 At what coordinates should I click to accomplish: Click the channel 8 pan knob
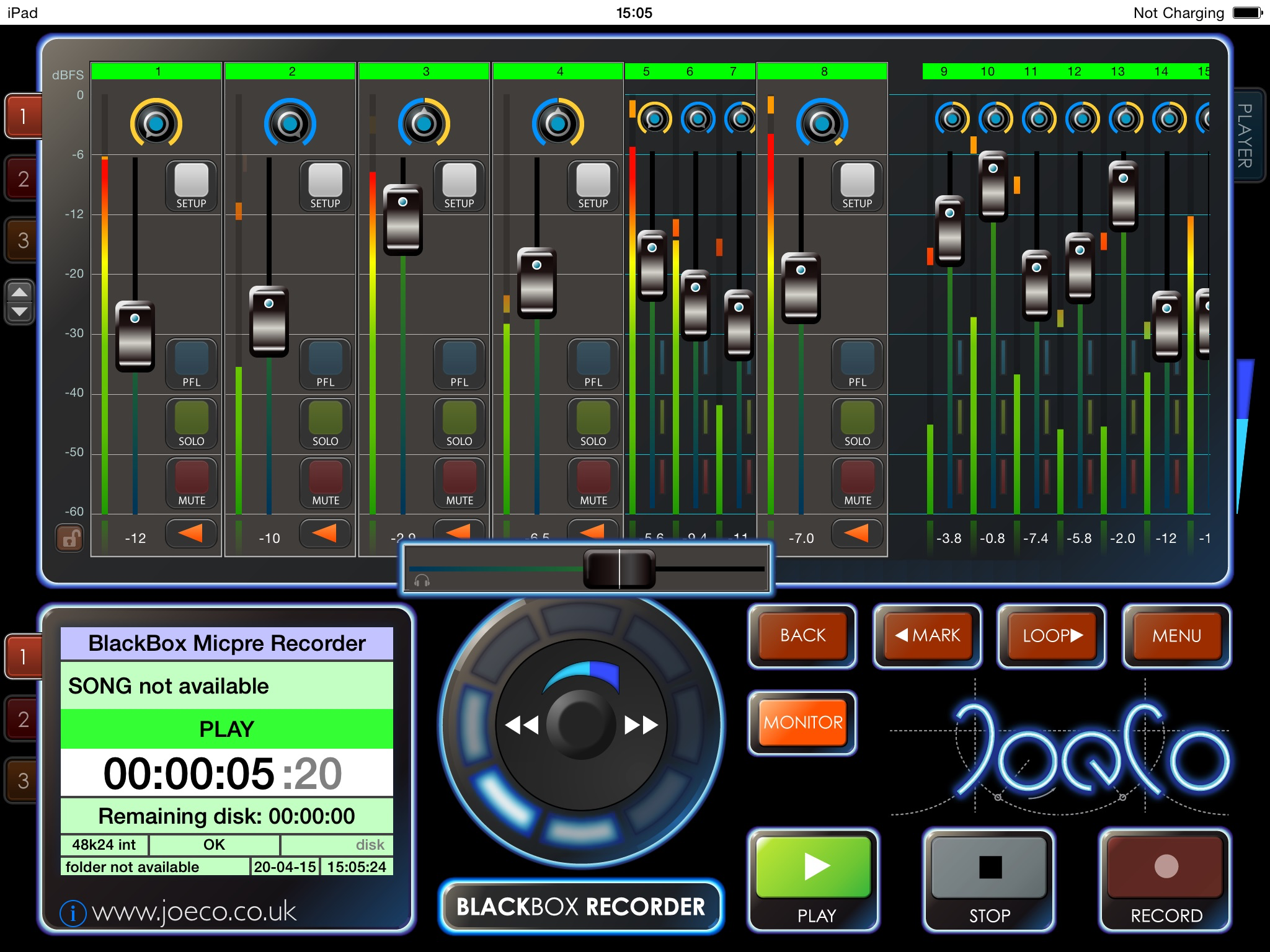822,123
